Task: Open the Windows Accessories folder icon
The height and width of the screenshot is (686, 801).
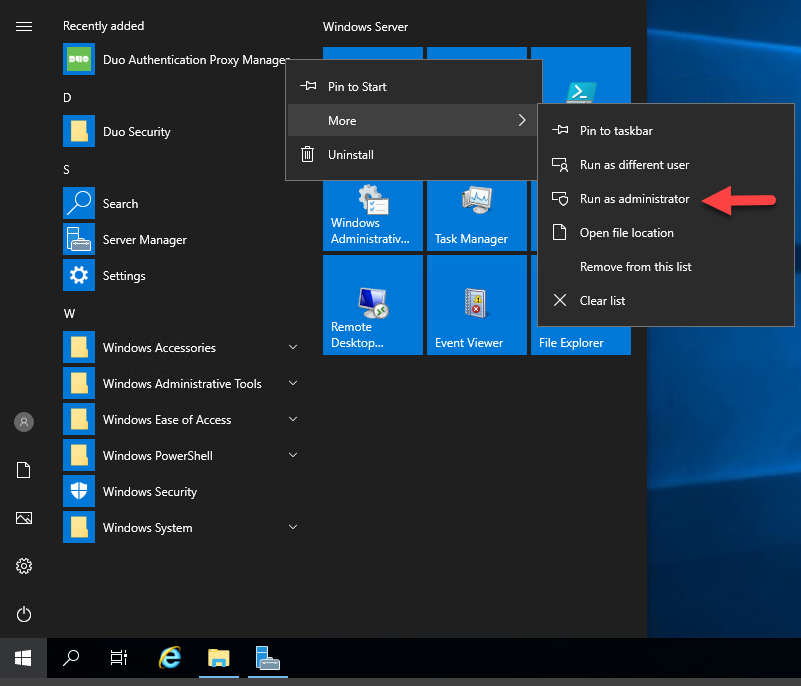Action: [x=79, y=347]
